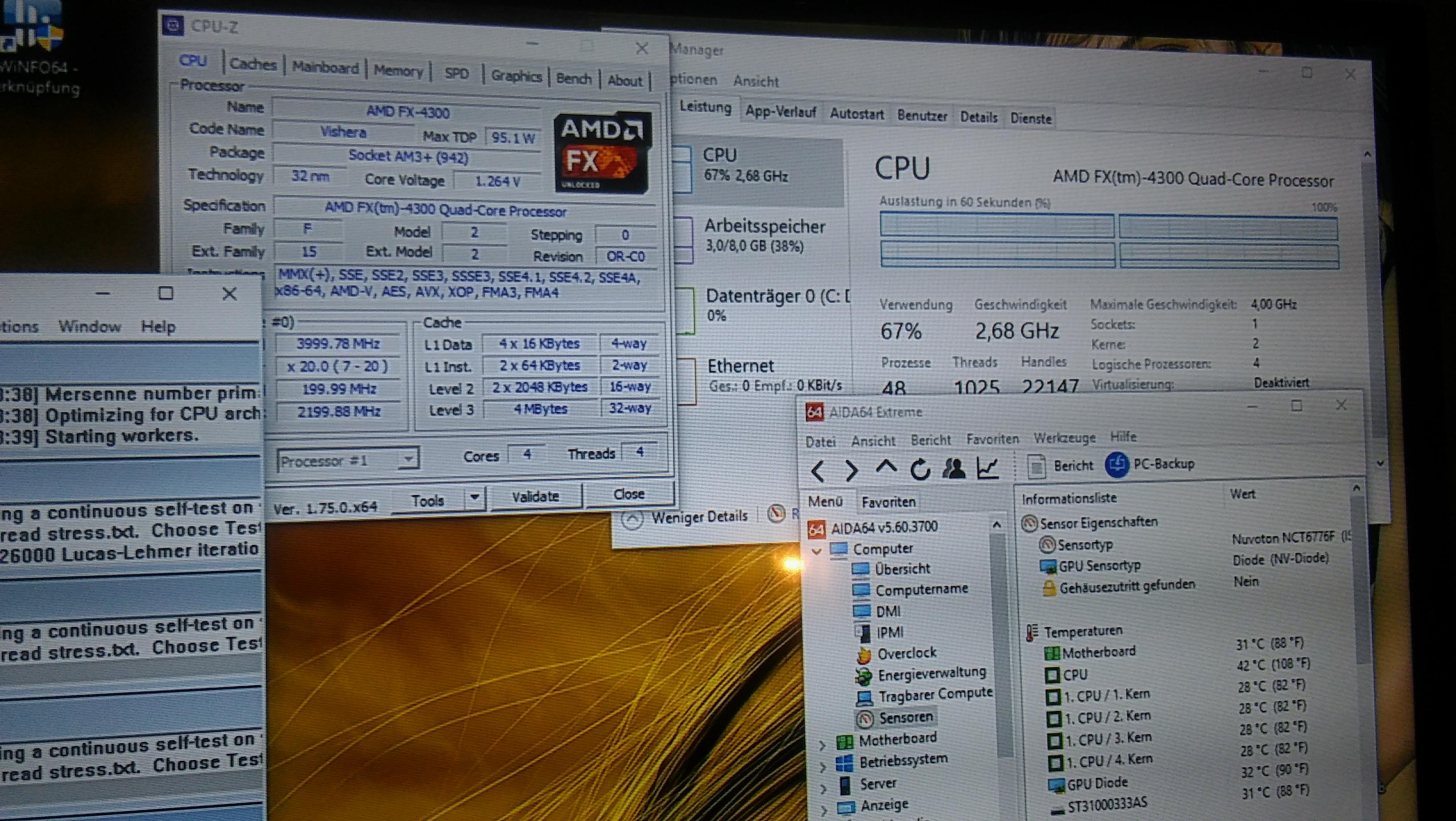Click AIDA64 forward navigation arrow

click(x=850, y=470)
